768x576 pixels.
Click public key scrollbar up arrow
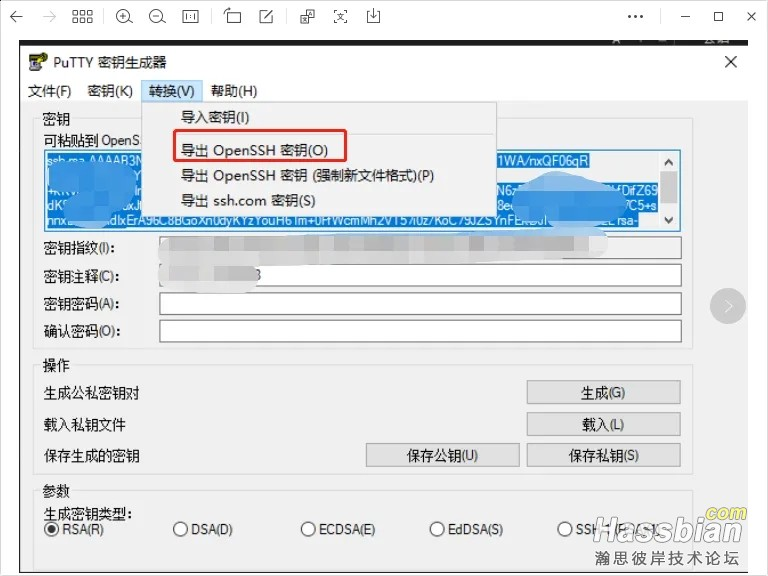(669, 162)
